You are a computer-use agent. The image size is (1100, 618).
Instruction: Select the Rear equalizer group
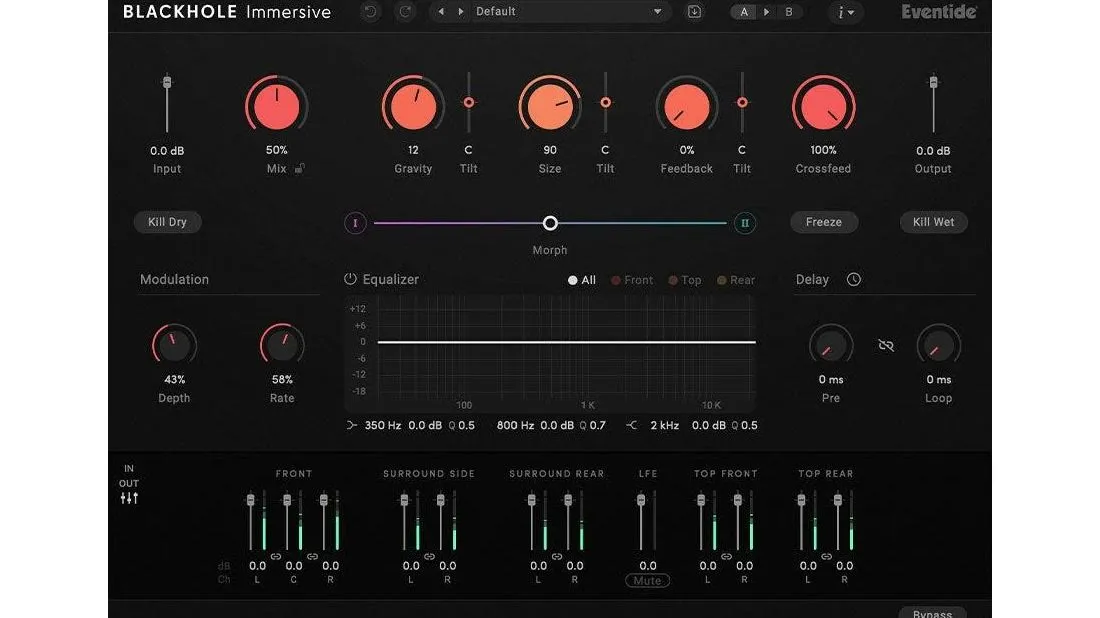[x=735, y=280]
